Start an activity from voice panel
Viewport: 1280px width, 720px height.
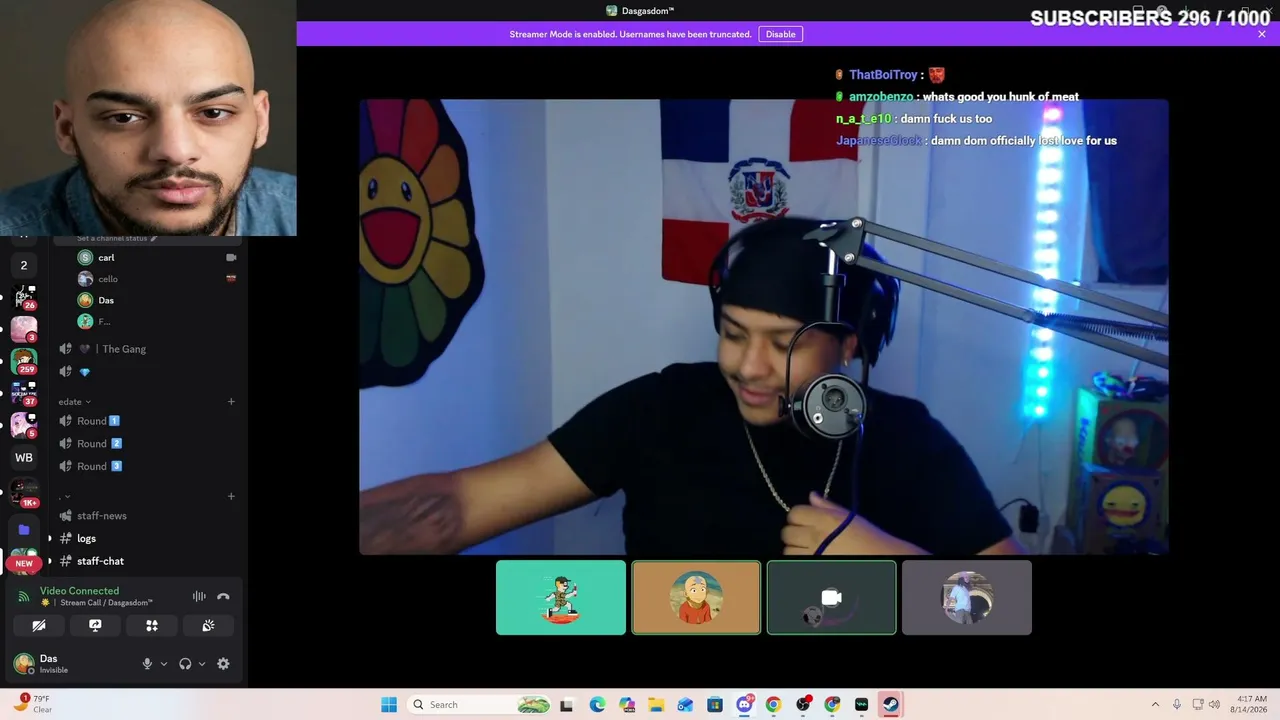click(x=152, y=625)
